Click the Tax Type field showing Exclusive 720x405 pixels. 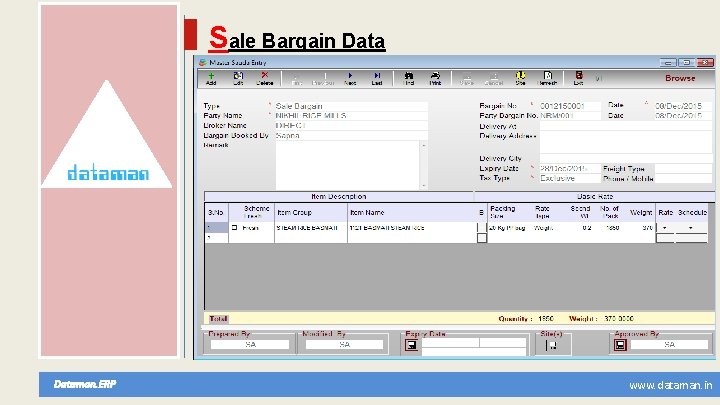tap(570, 178)
